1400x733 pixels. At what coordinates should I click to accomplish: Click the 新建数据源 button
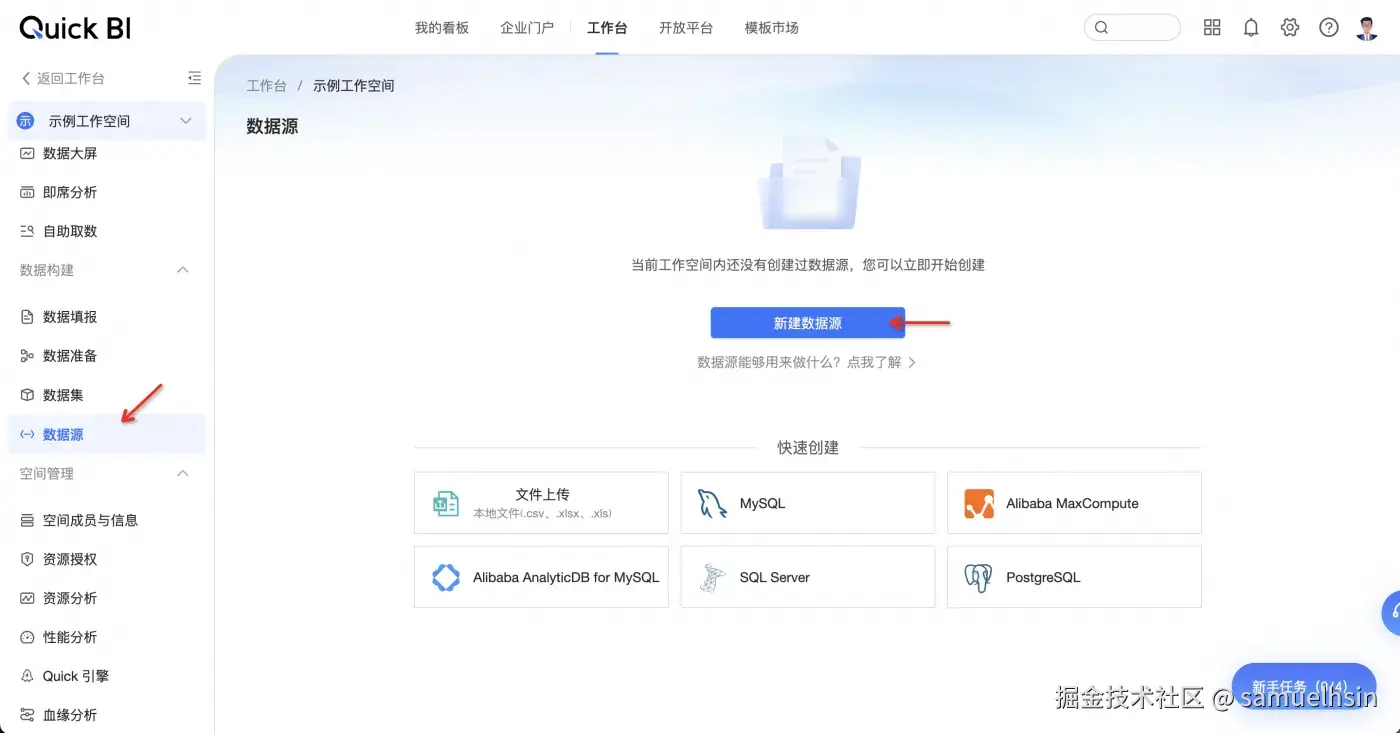(808, 323)
